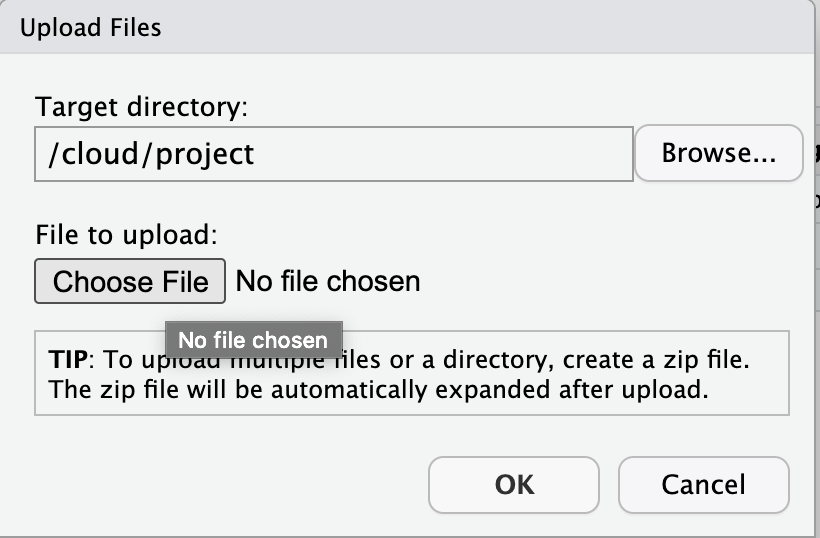820x538 pixels.
Task: Click the "Target directory:" label
Action: (140, 106)
